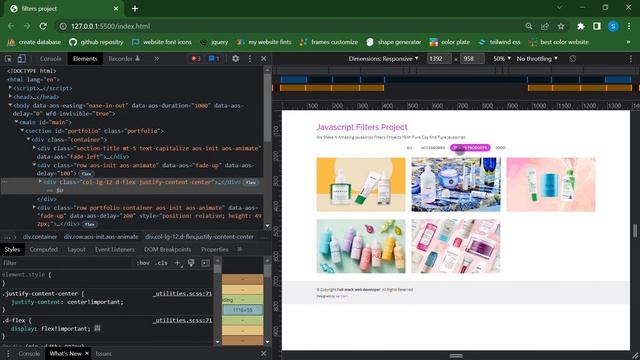Open the drawer Issues tab
Screen dimensions: 640x360
(x=104, y=353)
